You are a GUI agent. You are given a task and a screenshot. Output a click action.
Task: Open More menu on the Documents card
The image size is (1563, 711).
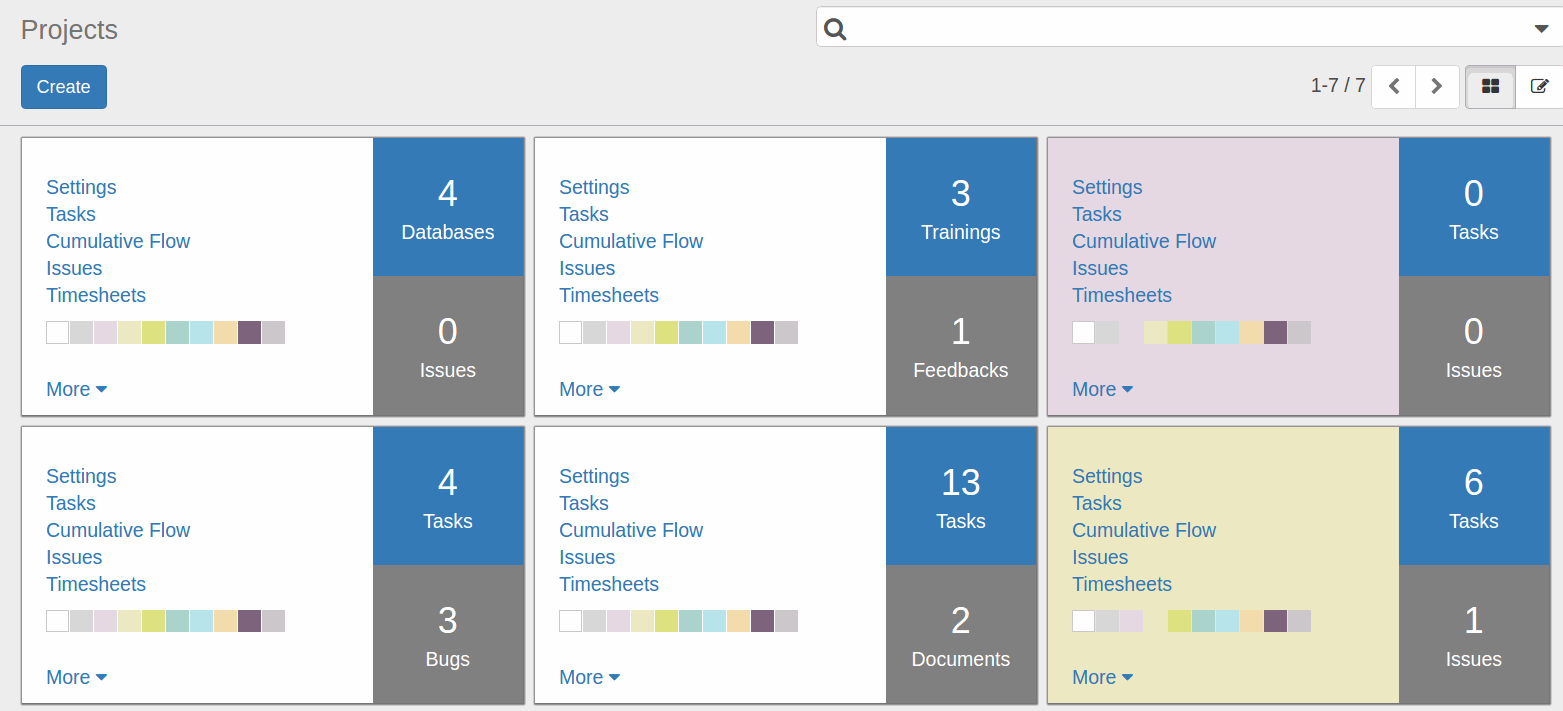(589, 677)
